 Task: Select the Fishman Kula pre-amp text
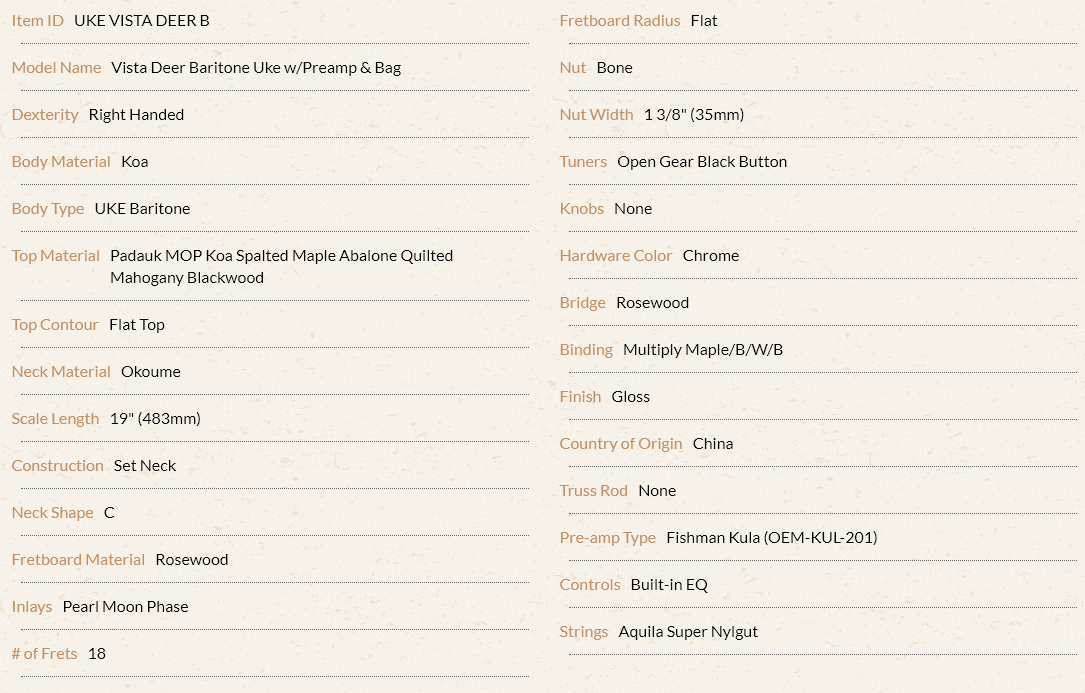click(772, 538)
